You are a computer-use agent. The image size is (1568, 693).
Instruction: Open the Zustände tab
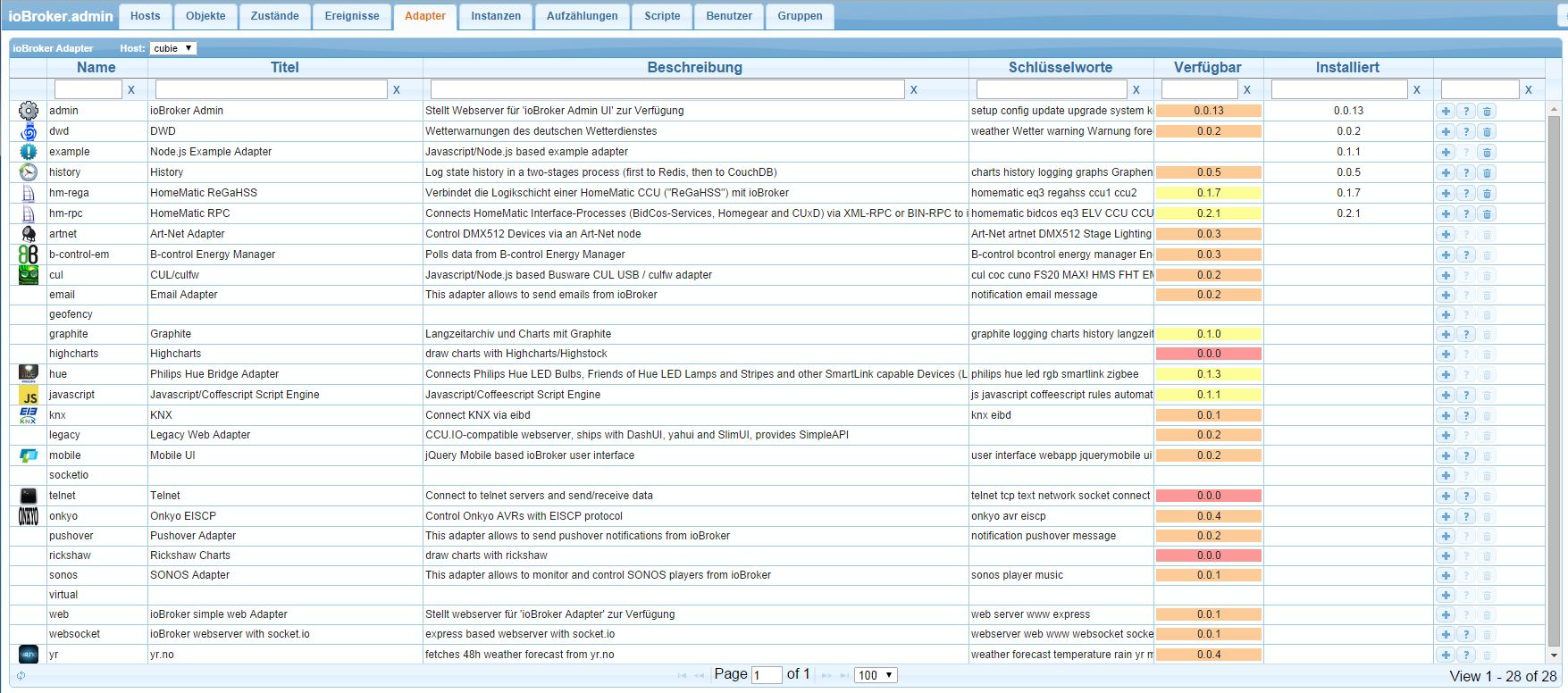(x=275, y=16)
